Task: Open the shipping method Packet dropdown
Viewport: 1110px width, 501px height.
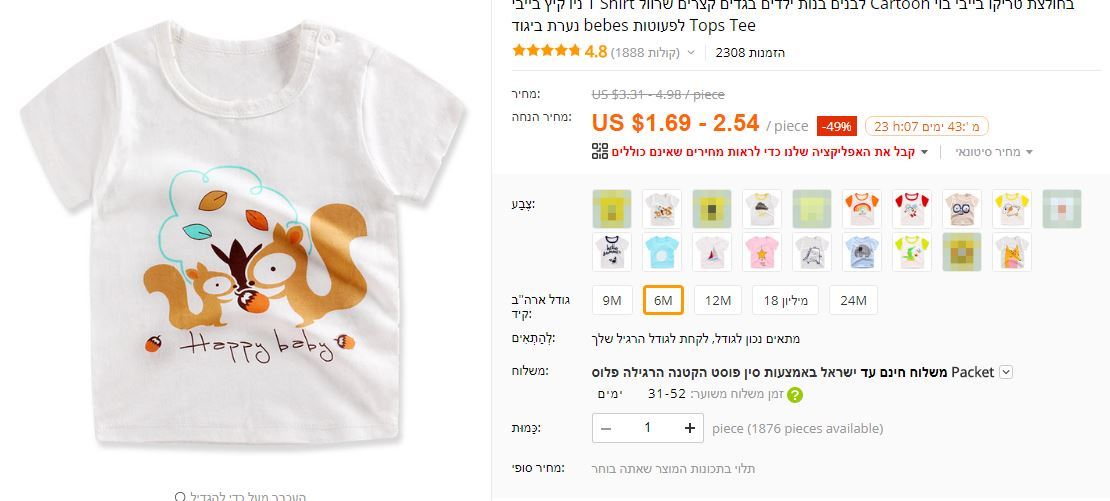Action: (x=1006, y=372)
